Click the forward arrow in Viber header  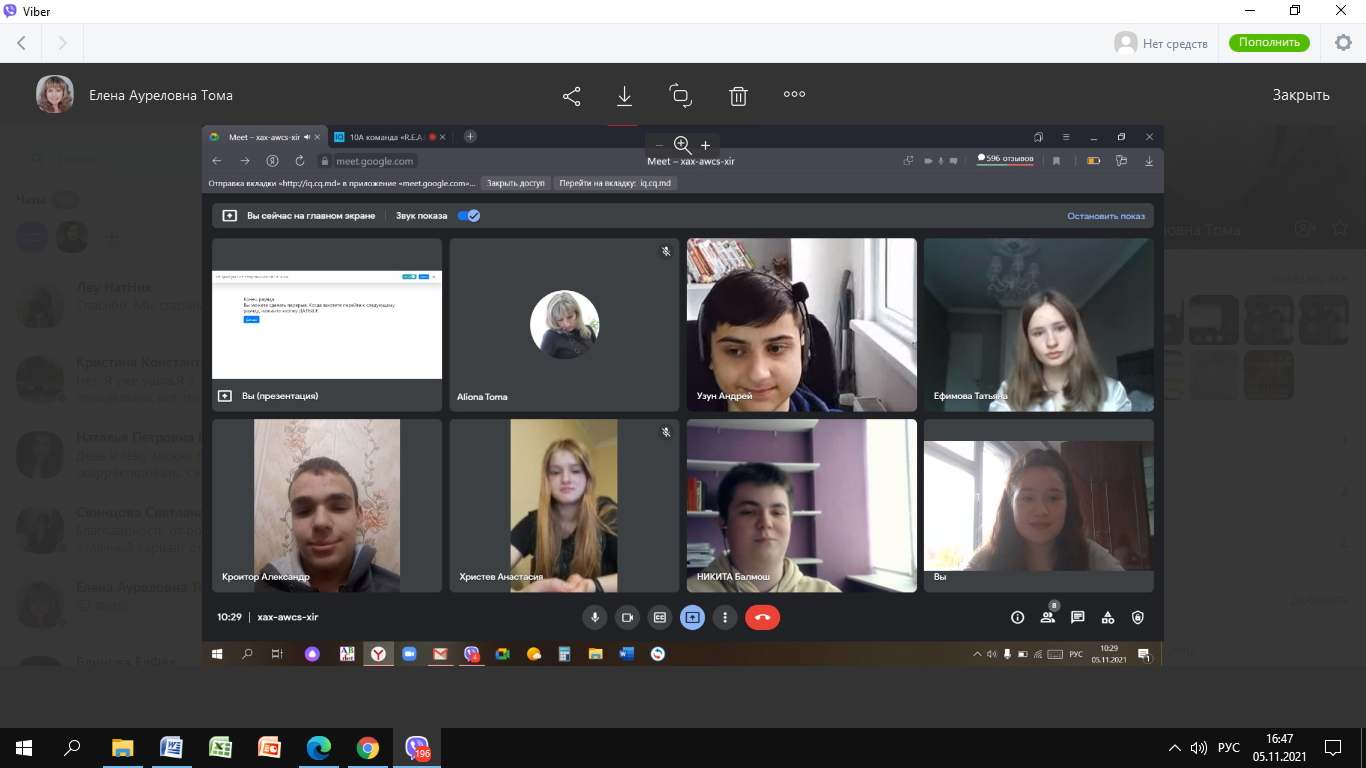pos(62,43)
